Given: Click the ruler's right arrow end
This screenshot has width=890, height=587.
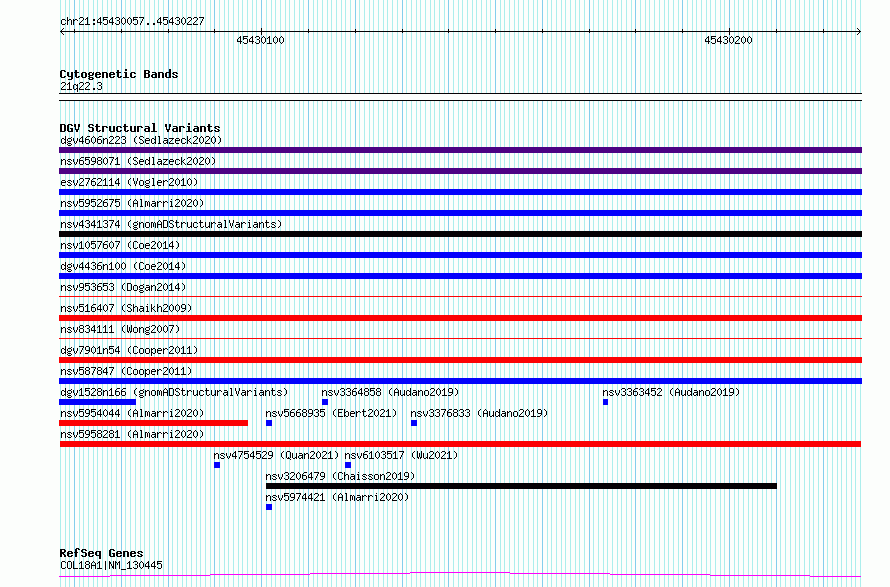Looking at the screenshot, I should tap(859, 32).
